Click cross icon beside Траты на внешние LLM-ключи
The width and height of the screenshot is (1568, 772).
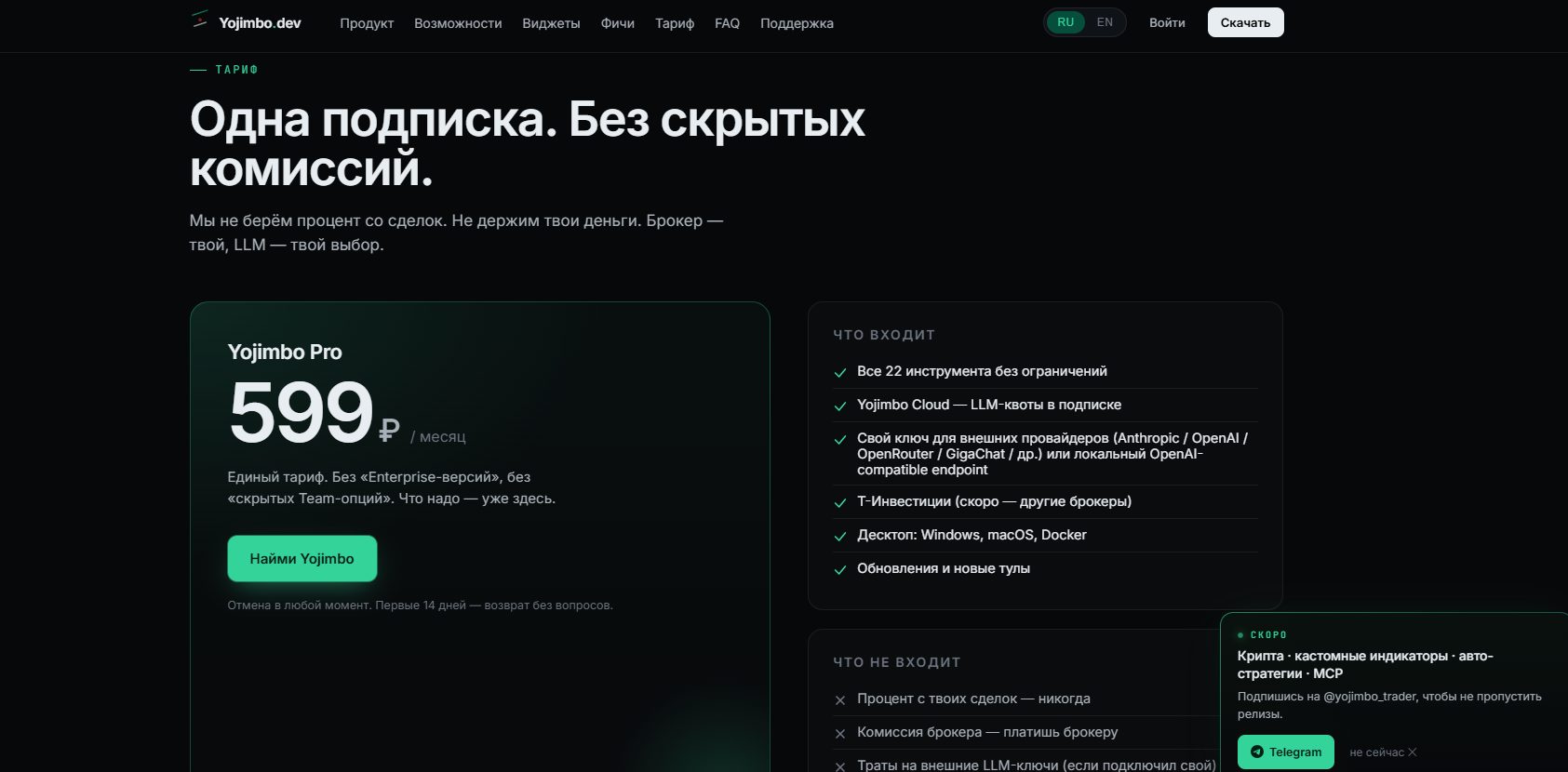840,767
